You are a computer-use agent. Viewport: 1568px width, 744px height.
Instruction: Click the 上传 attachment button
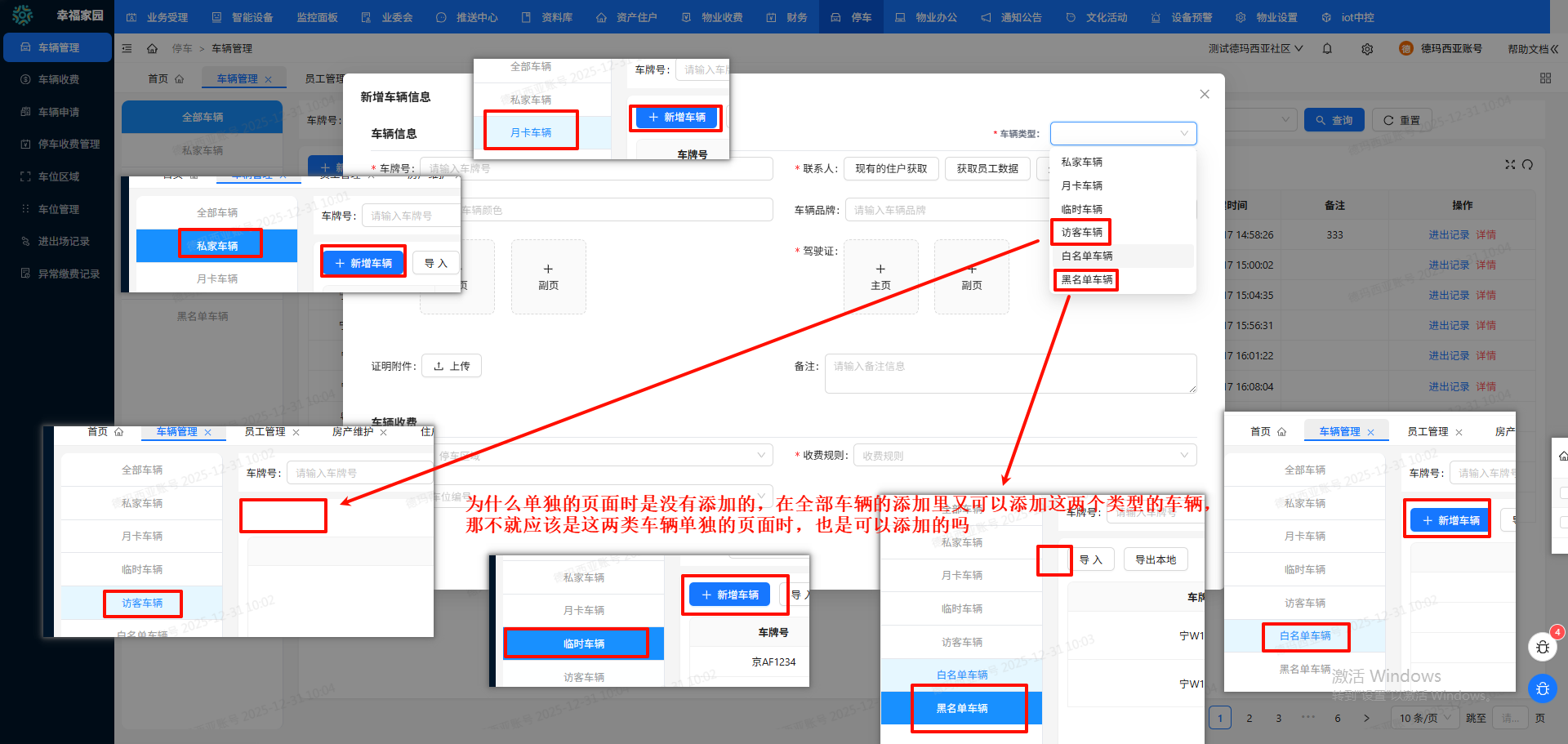point(452,366)
